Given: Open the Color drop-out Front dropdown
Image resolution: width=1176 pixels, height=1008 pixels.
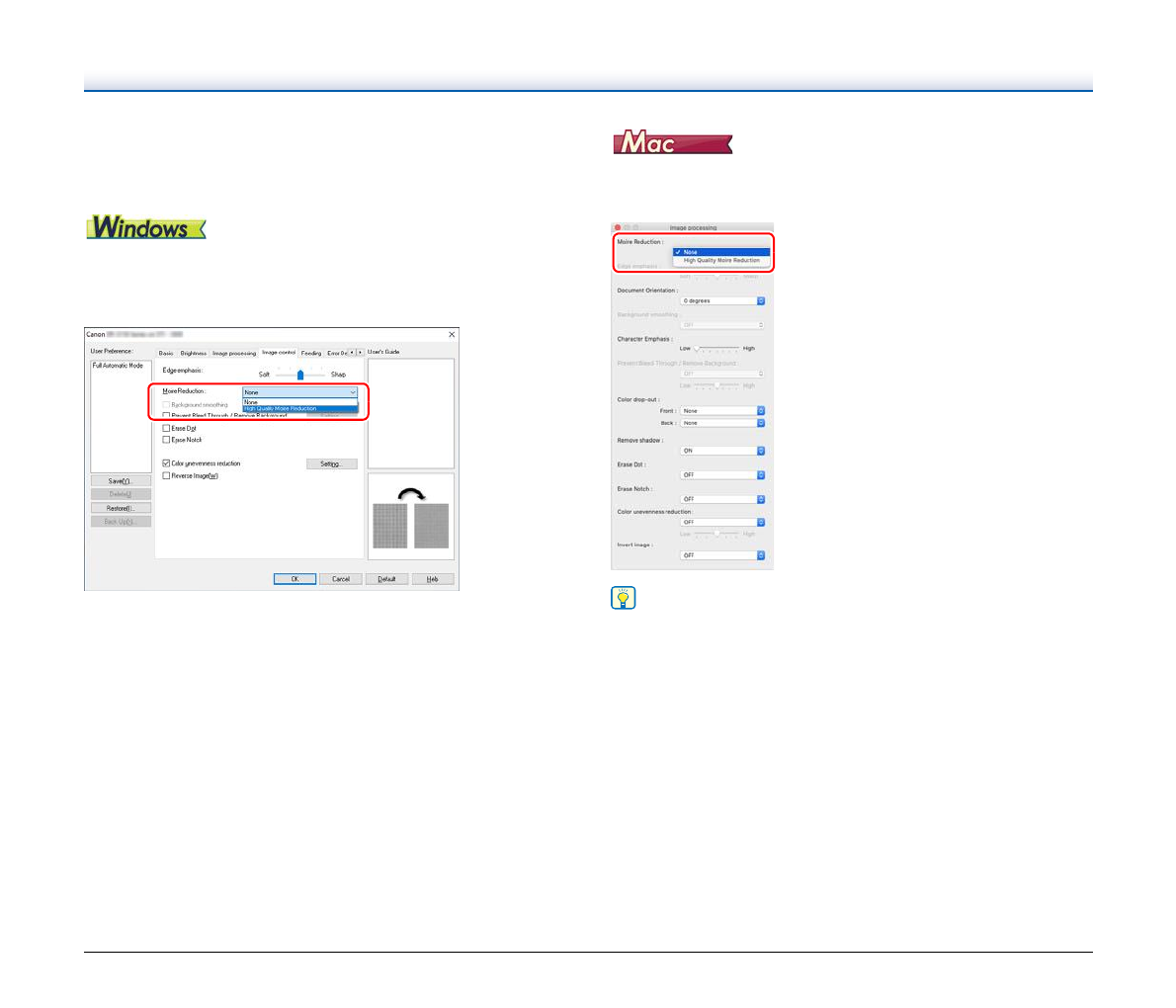Looking at the screenshot, I should pyautogui.click(x=722, y=410).
